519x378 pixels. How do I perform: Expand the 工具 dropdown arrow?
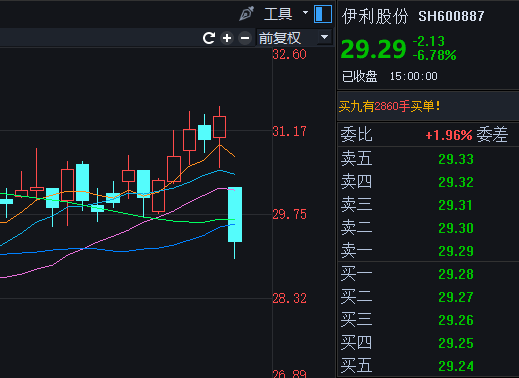click(305, 13)
